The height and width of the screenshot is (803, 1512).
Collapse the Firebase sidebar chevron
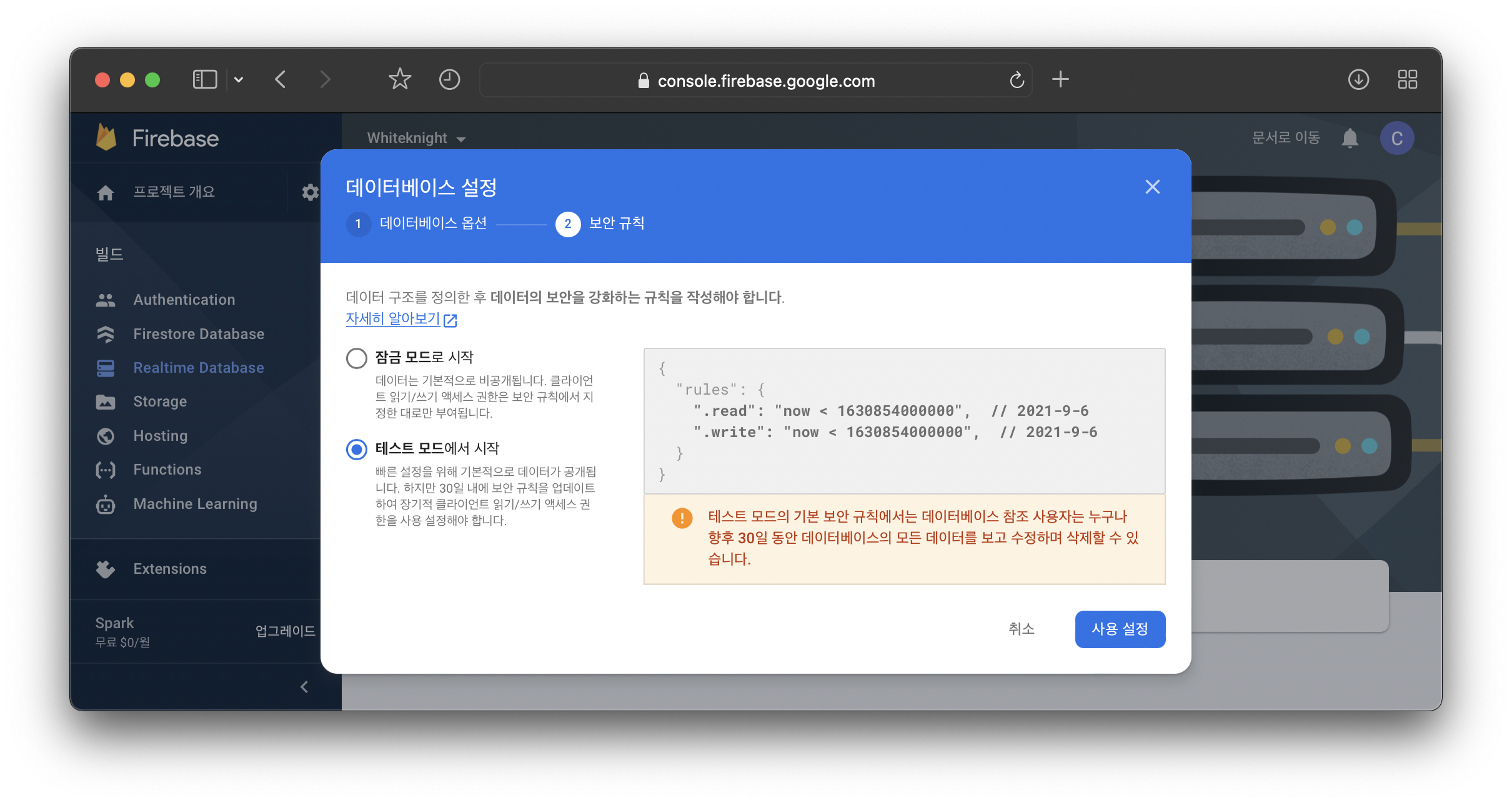click(304, 687)
